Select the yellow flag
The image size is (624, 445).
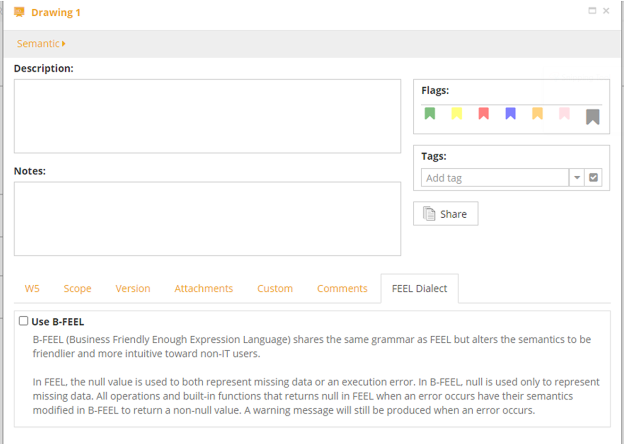point(457,114)
